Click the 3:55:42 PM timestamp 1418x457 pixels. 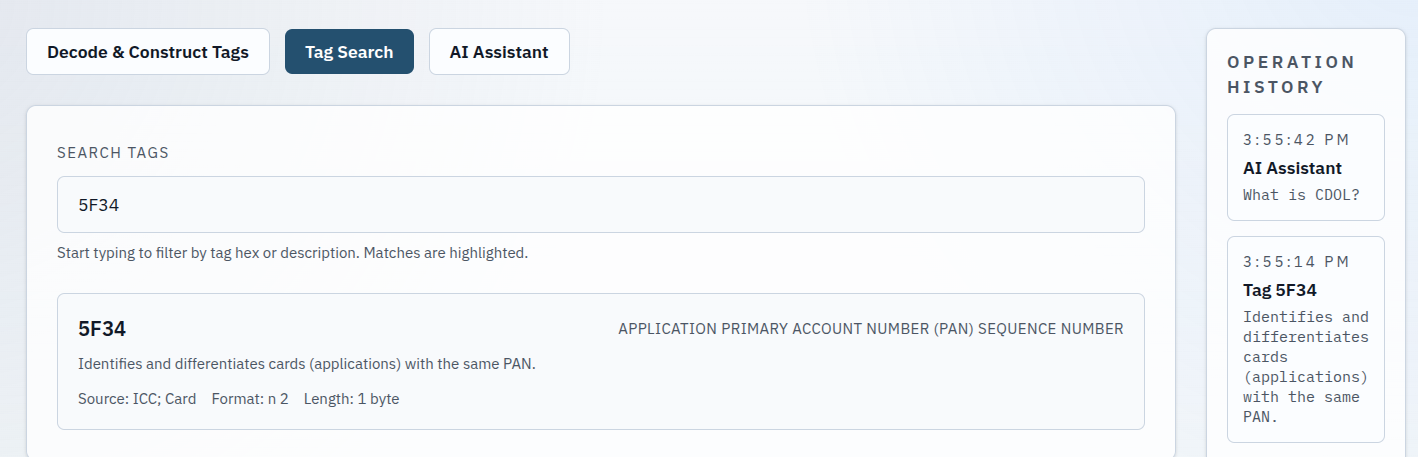tap(1296, 140)
